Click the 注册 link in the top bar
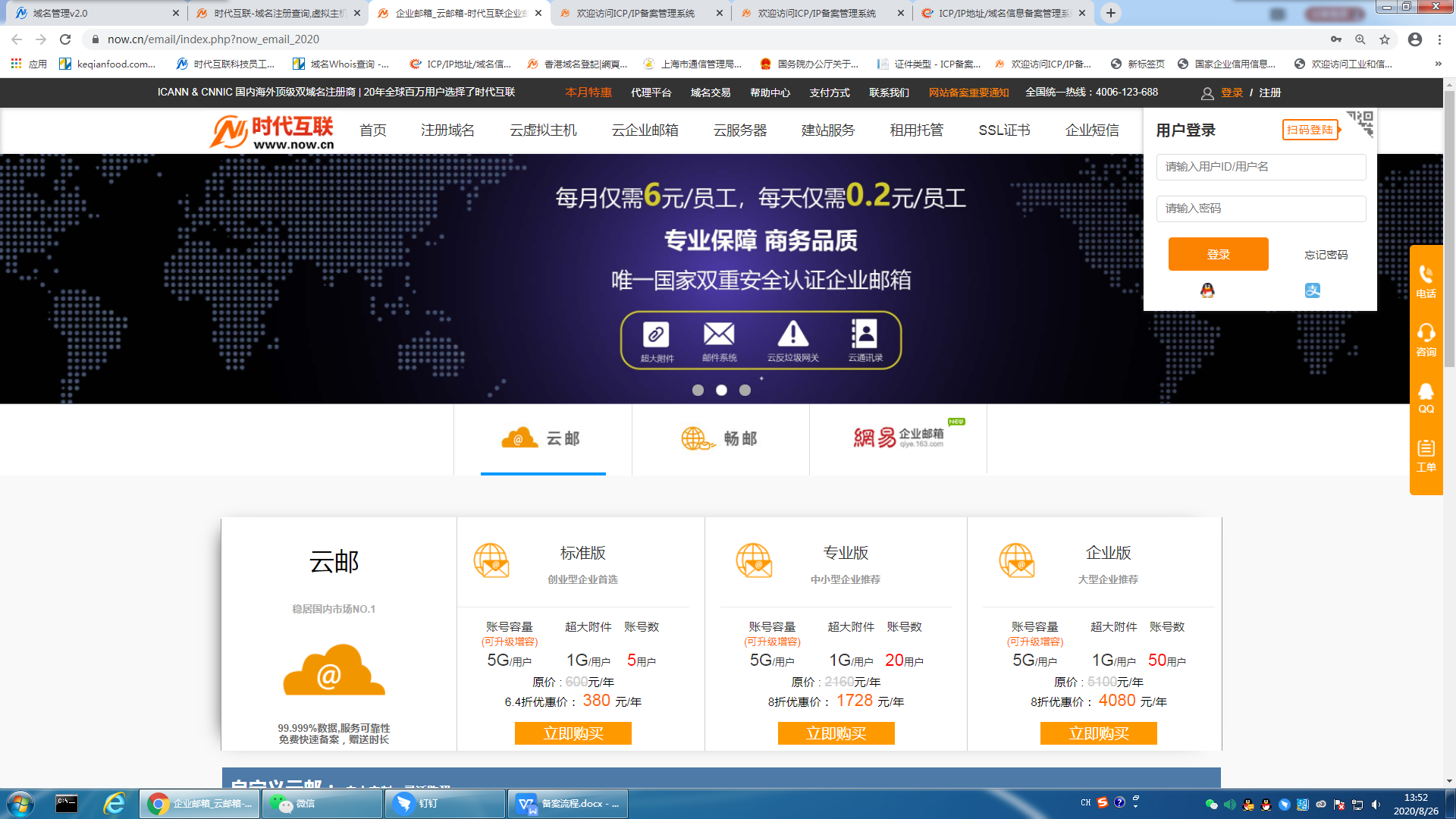The height and width of the screenshot is (819, 1456). [1270, 93]
